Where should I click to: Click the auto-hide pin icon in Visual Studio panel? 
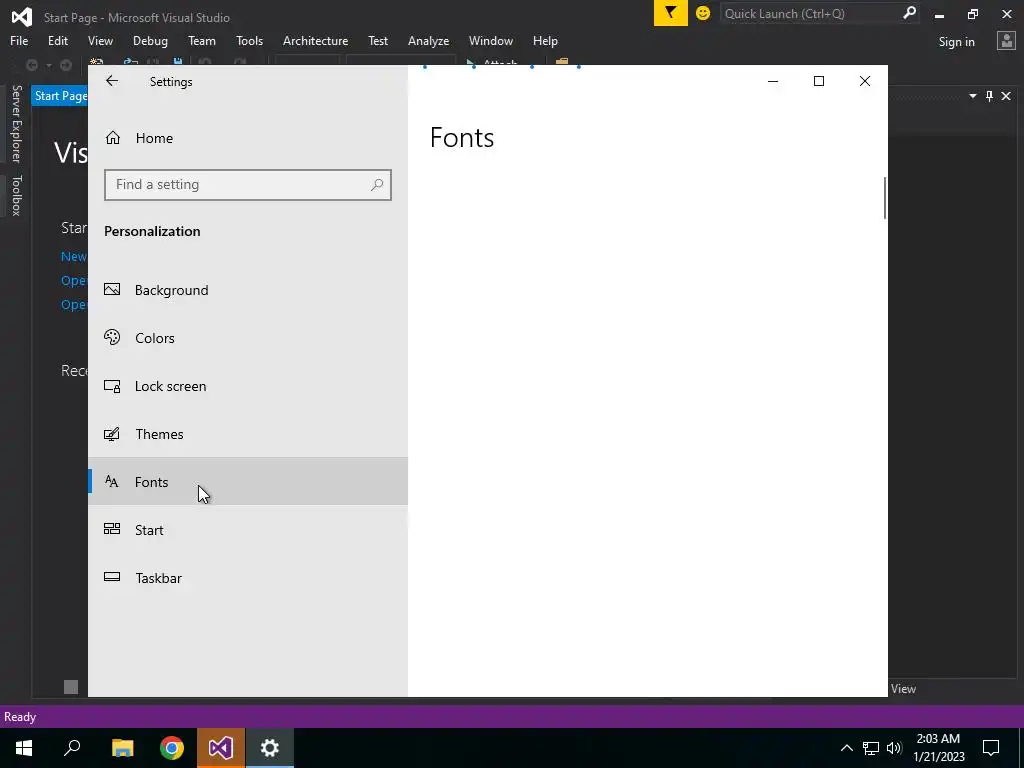point(989,96)
